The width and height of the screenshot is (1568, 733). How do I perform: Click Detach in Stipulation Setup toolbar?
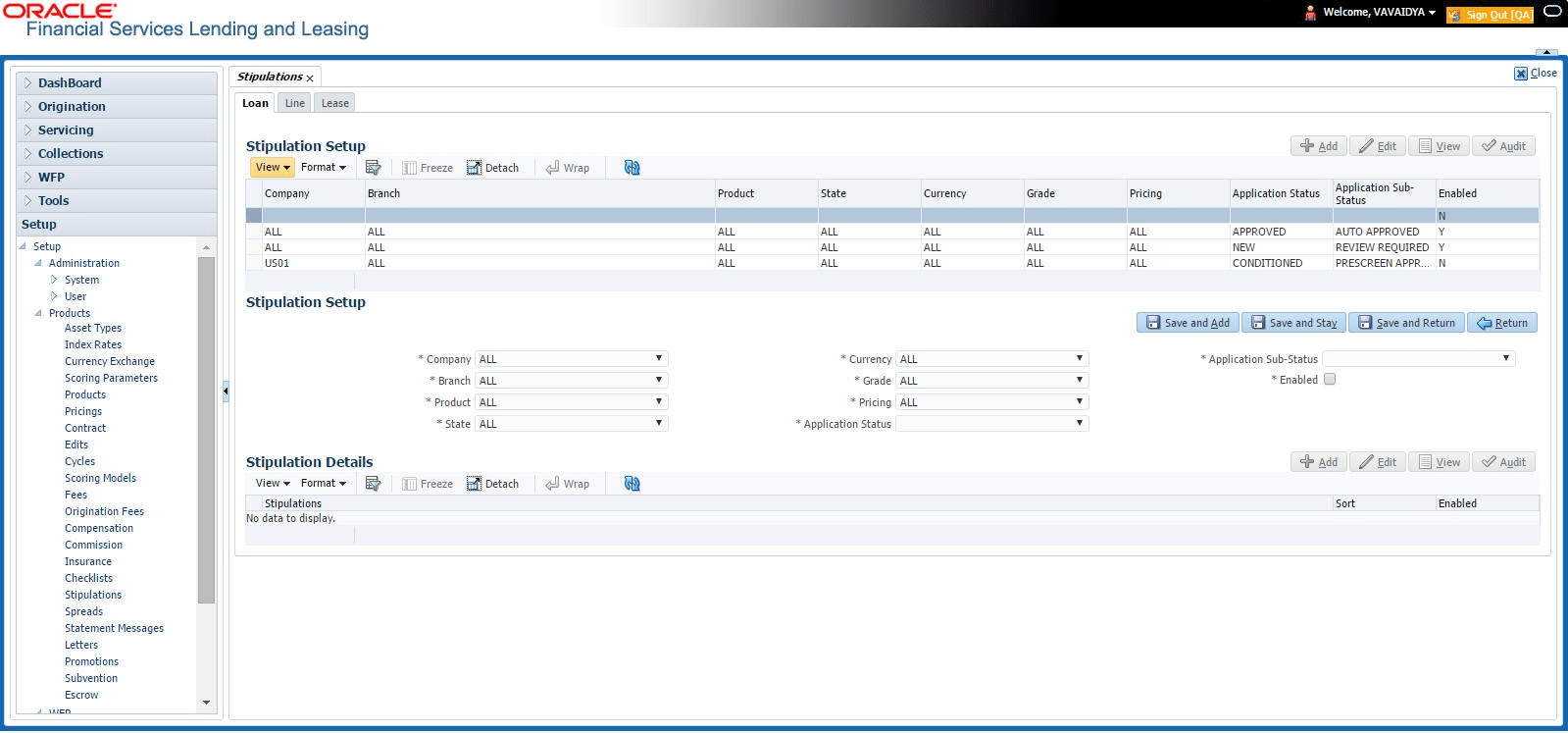point(493,168)
